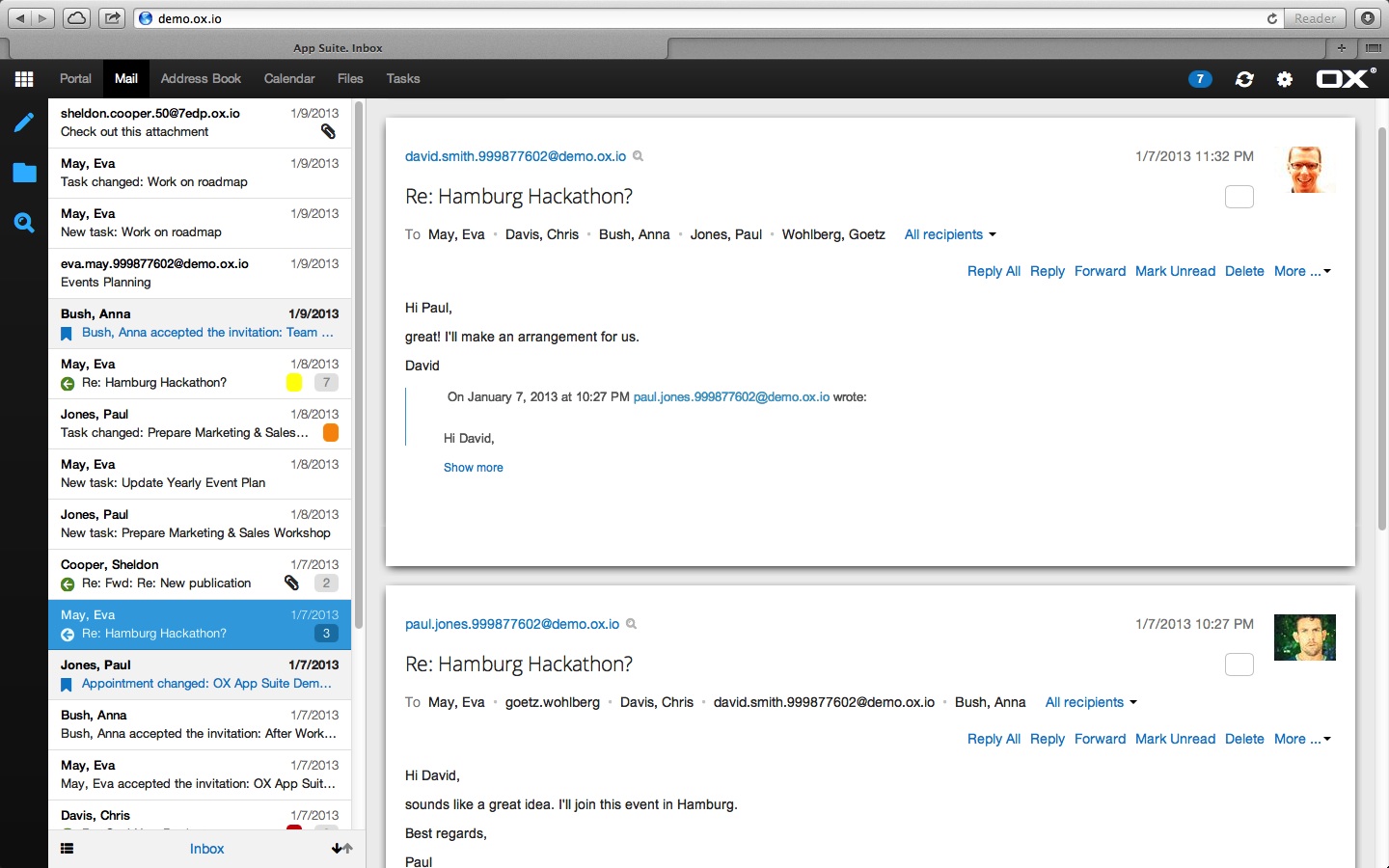Viewport: 1389px width, 868px height.
Task: Open the app launcher grid icon
Action: (23, 78)
